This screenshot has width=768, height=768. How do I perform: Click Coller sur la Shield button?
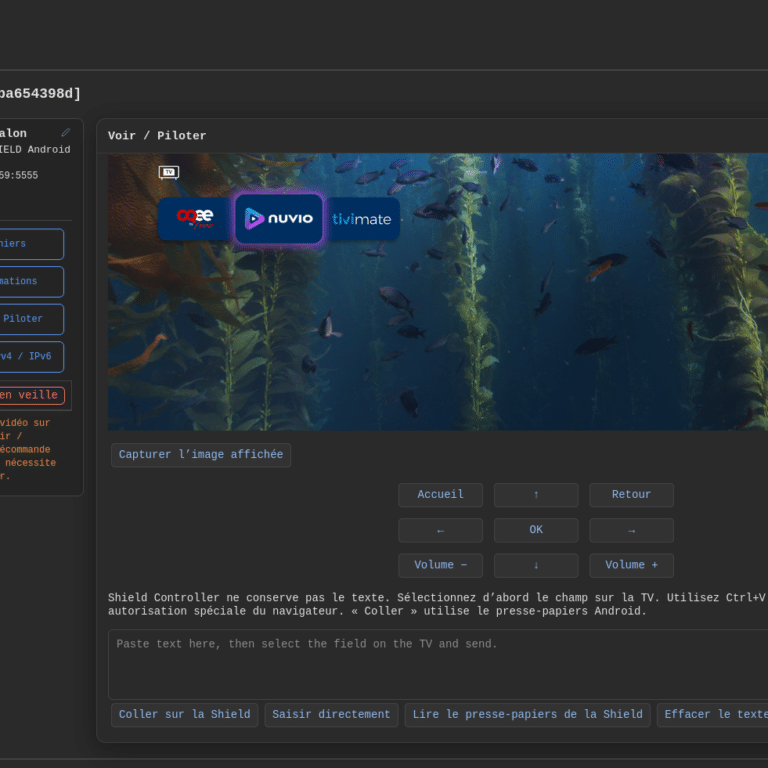click(185, 715)
